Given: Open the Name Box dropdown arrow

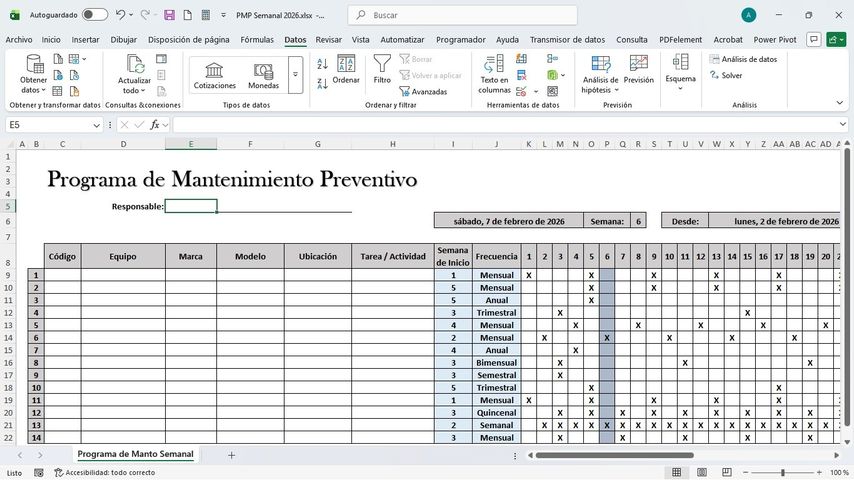Looking at the screenshot, I should 96,125.
